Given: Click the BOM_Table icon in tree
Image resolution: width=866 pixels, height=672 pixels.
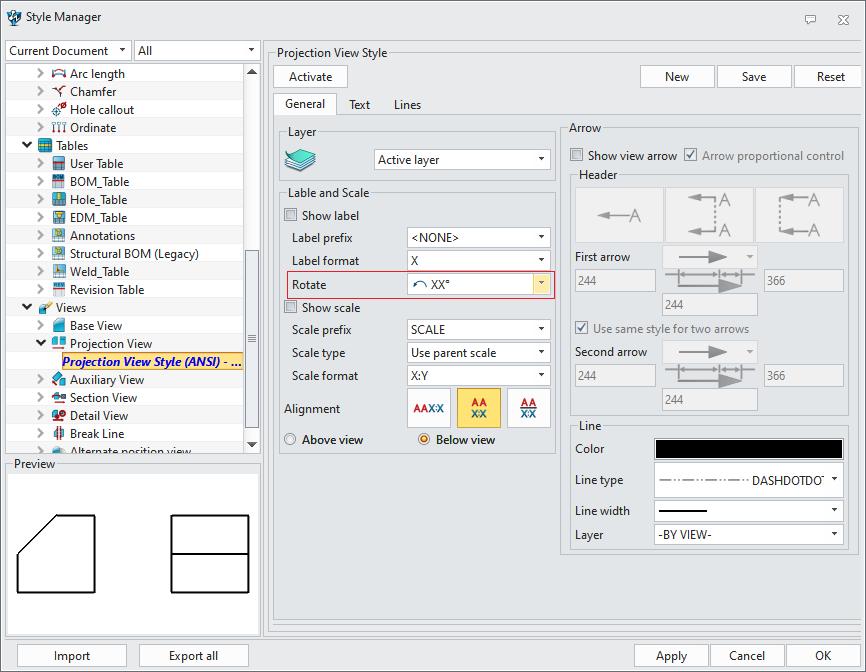Looking at the screenshot, I should tap(58, 182).
